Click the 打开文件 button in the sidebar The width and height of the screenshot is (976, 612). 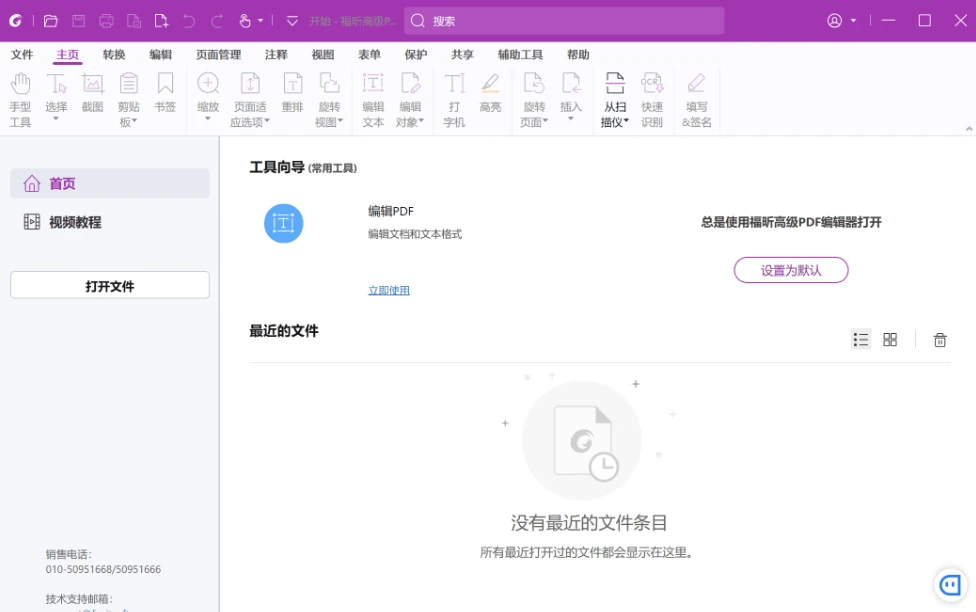tap(110, 286)
